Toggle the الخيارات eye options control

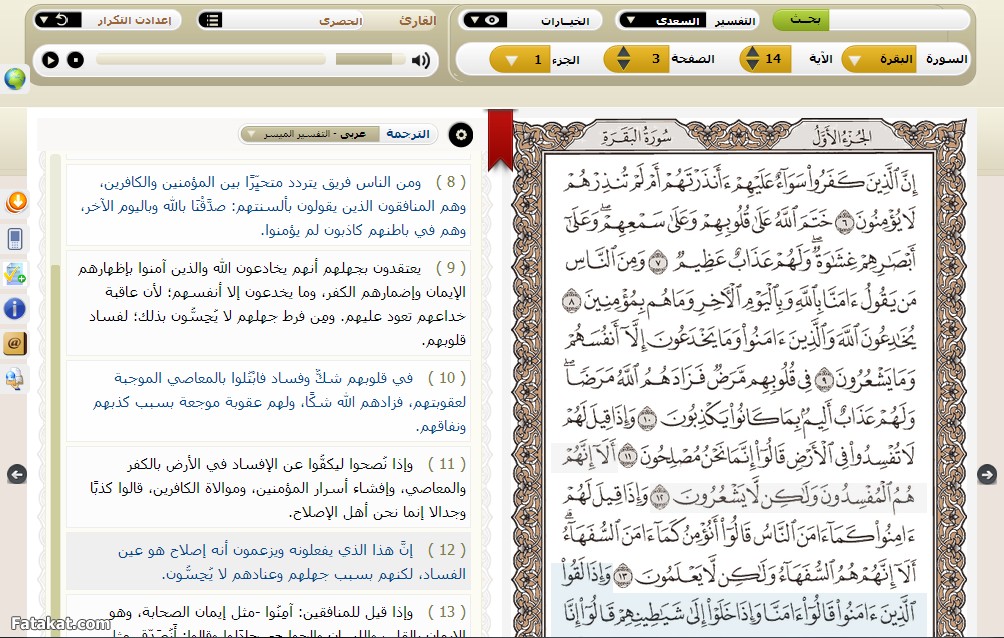(483, 21)
